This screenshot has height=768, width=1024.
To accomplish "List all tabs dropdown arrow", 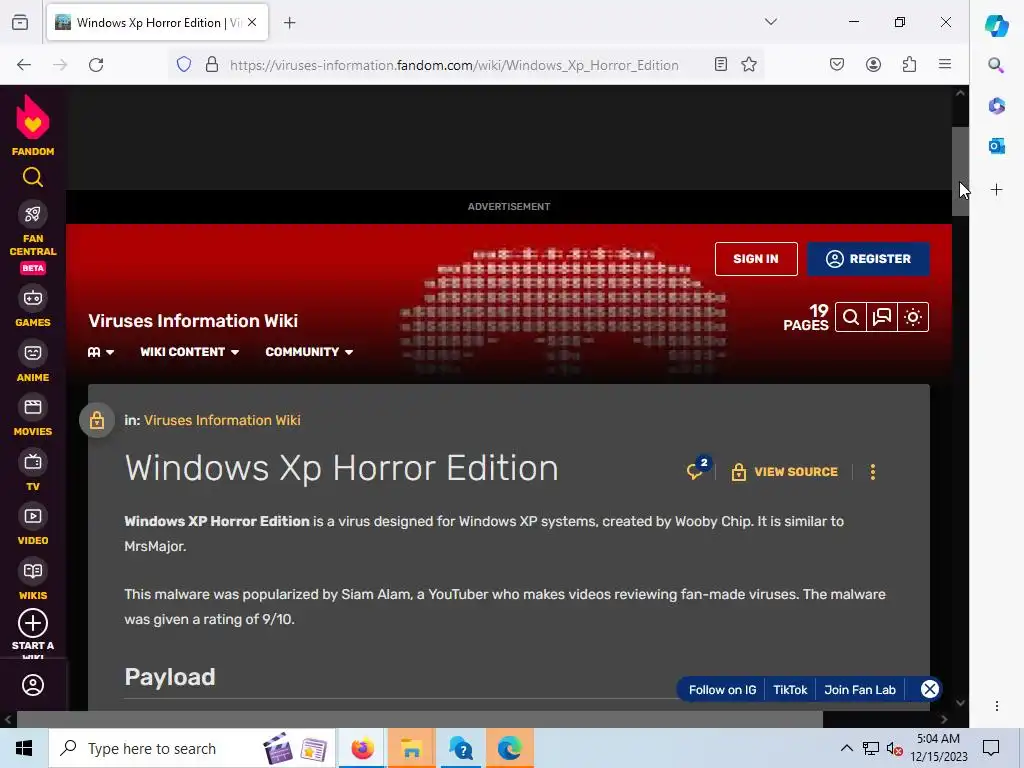I will tap(771, 22).
